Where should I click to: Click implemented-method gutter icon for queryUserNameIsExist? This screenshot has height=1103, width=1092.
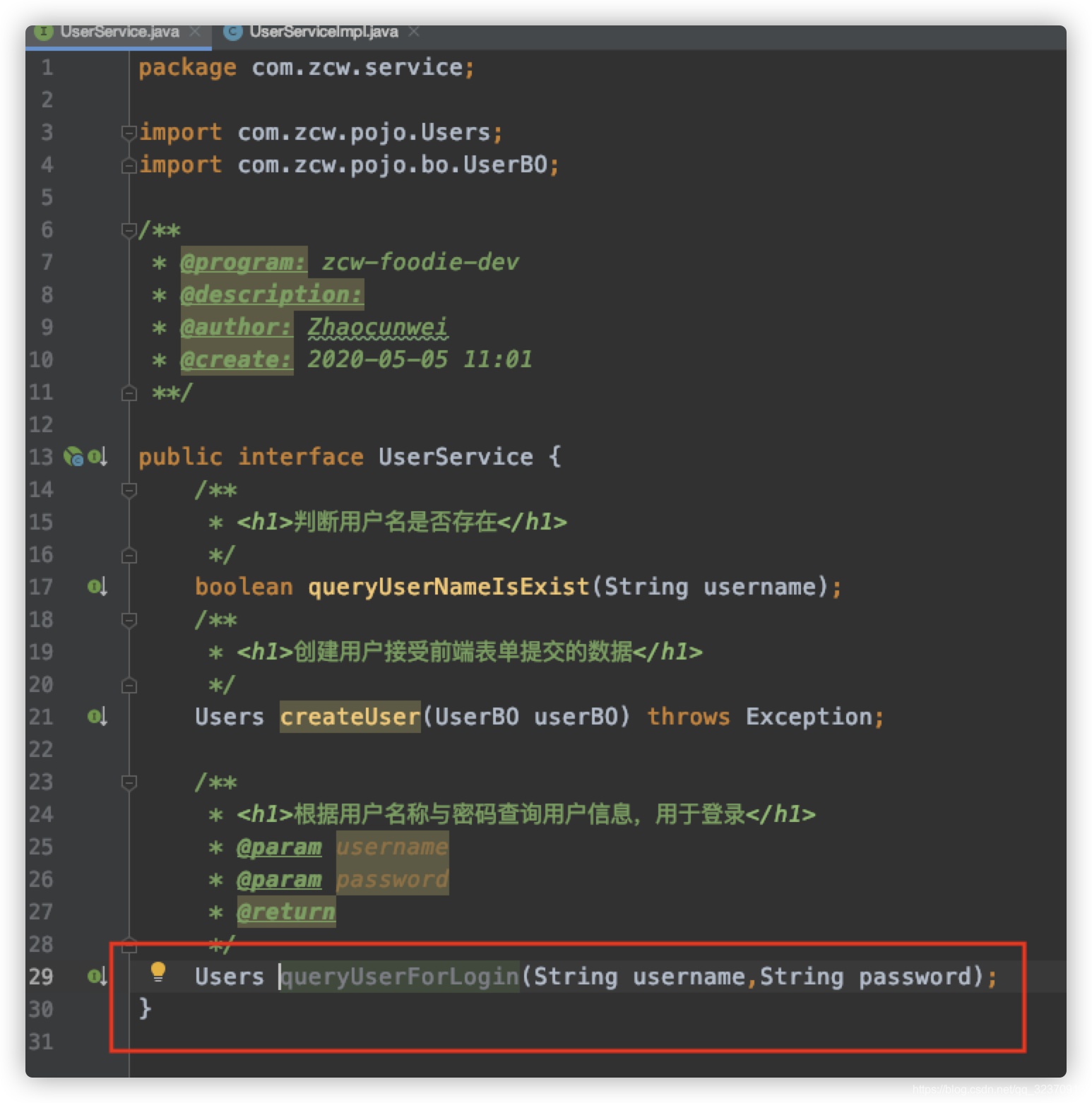(97, 587)
